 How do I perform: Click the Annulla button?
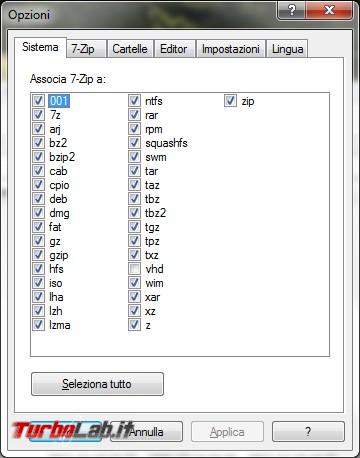coord(146,432)
